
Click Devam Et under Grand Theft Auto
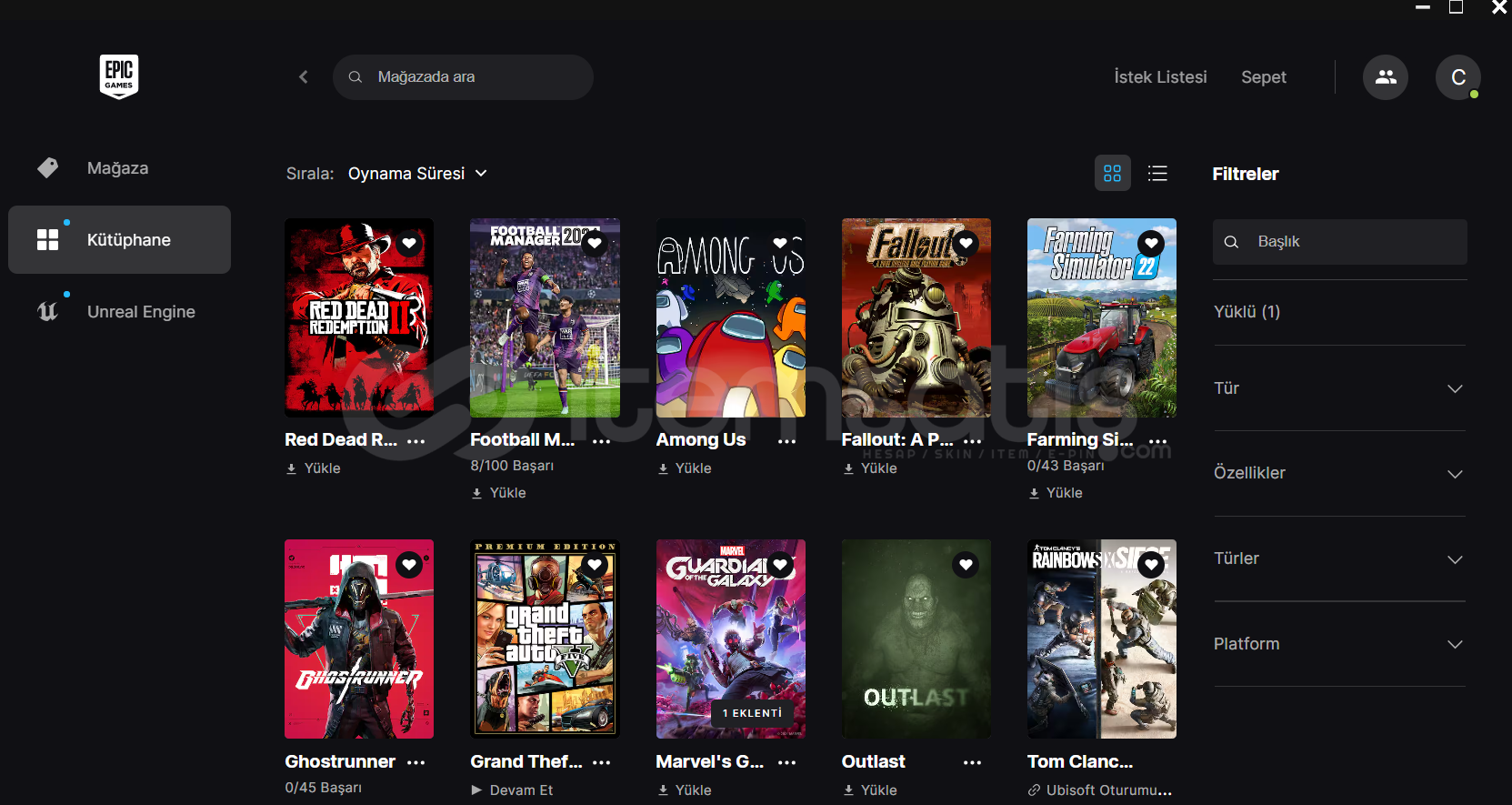[x=512, y=790]
